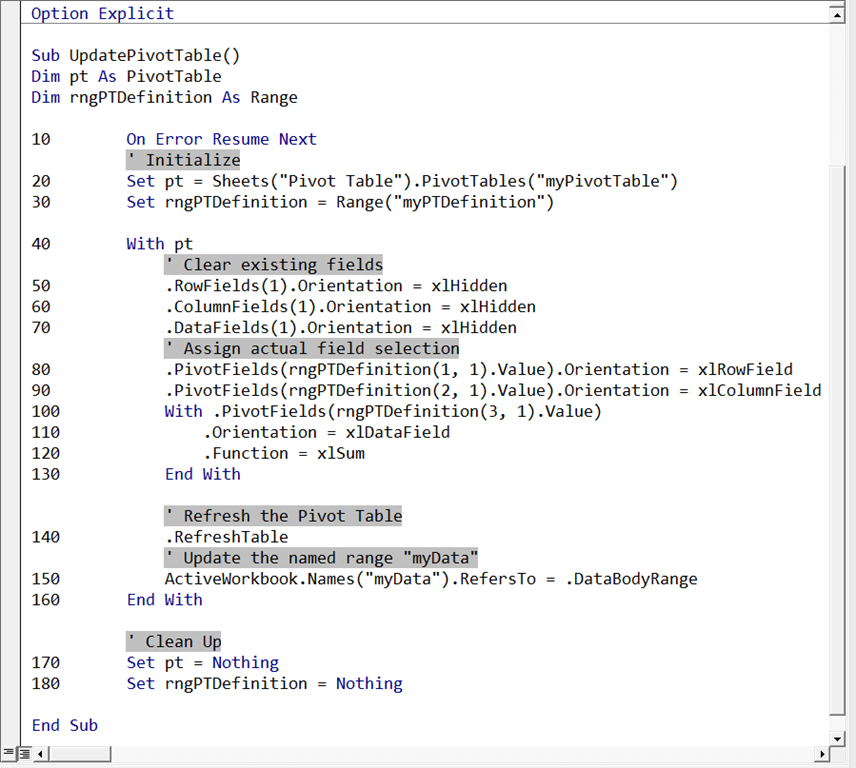
Task: Click the ' Initialize comment
Action: (x=183, y=160)
